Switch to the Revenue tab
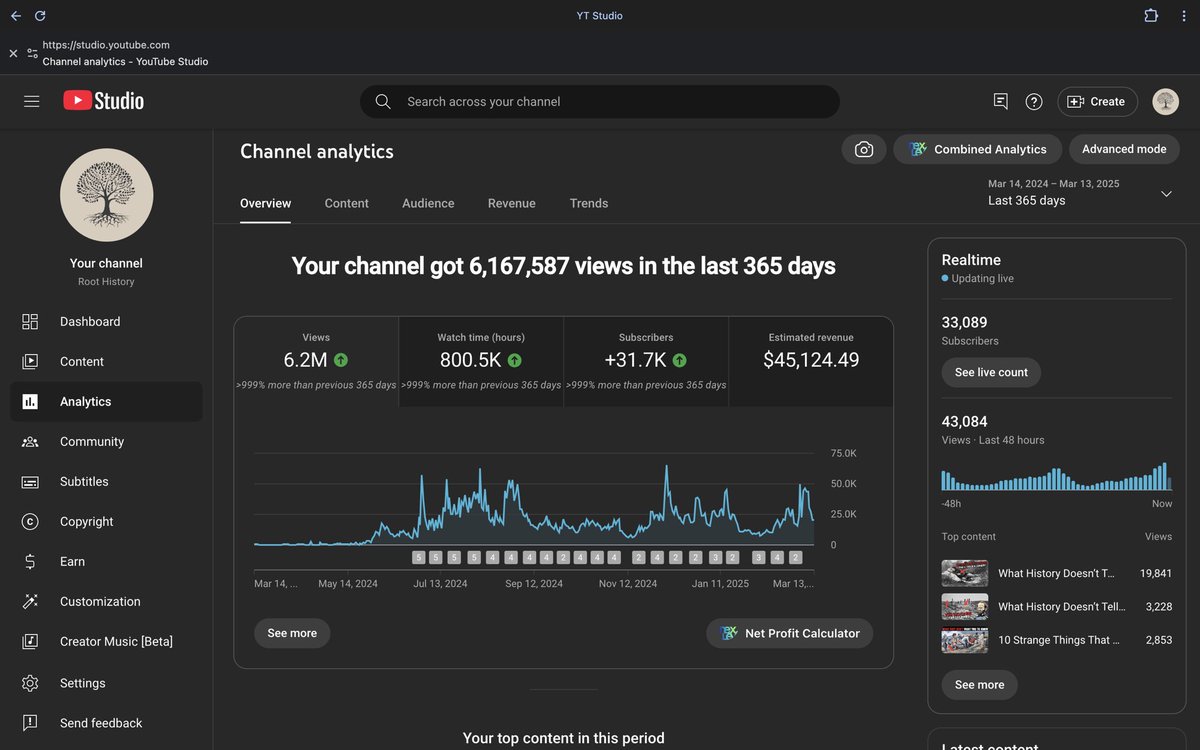Viewport: 1200px width, 750px height. (512, 203)
